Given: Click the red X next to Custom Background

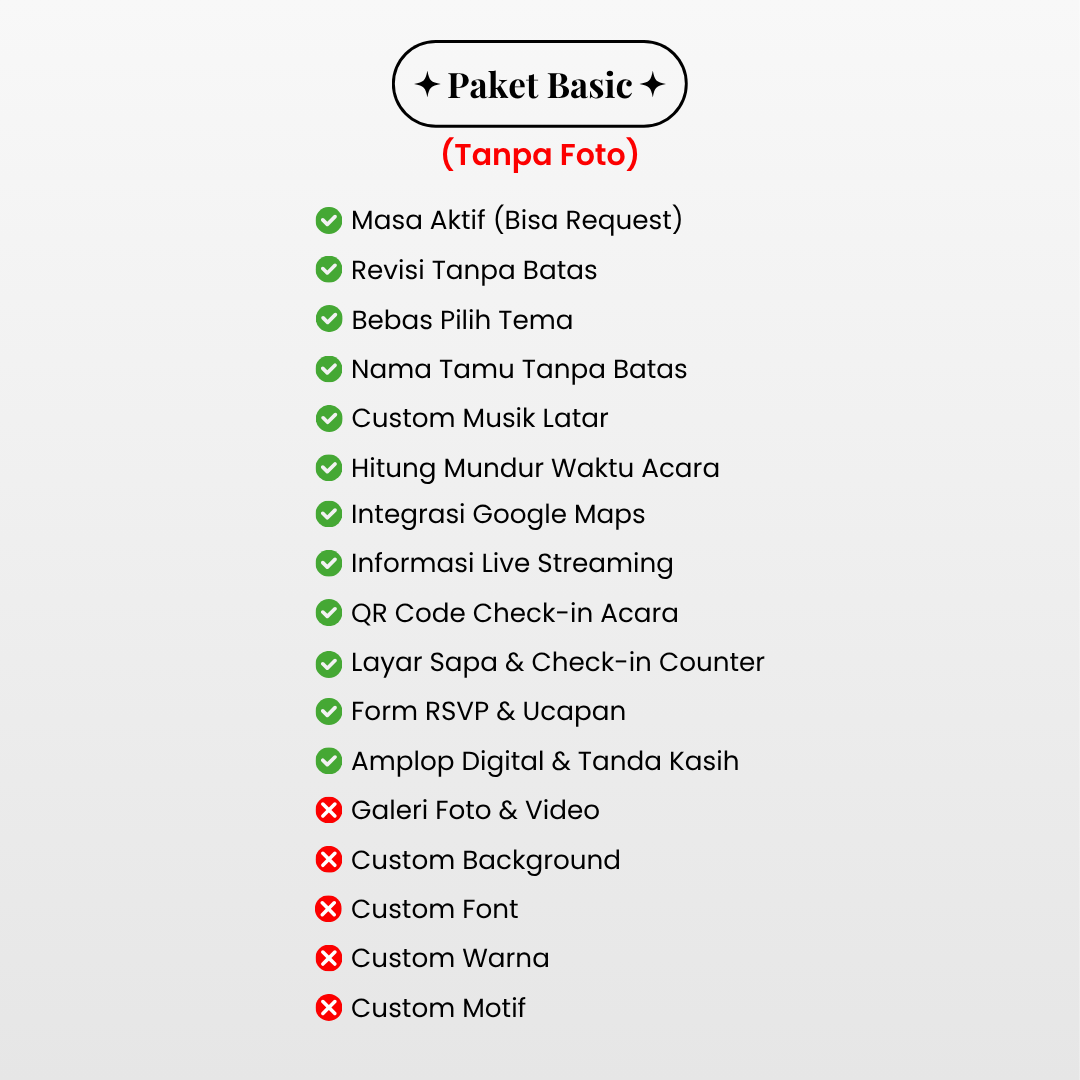Looking at the screenshot, I should pos(329,860).
